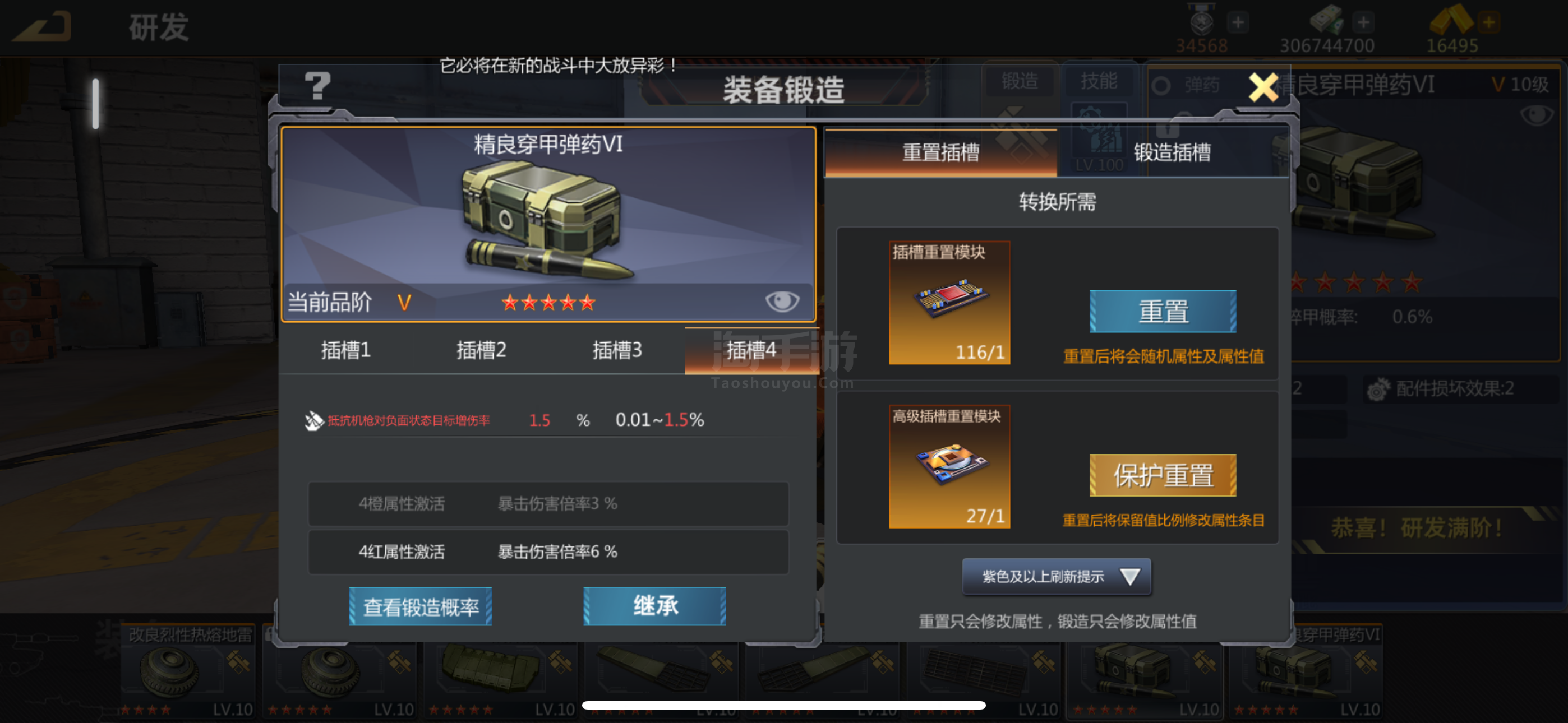Click the 高级插槽重置模块 item icon
This screenshot has height=723, width=1568.
pyautogui.click(x=949, y=466)
